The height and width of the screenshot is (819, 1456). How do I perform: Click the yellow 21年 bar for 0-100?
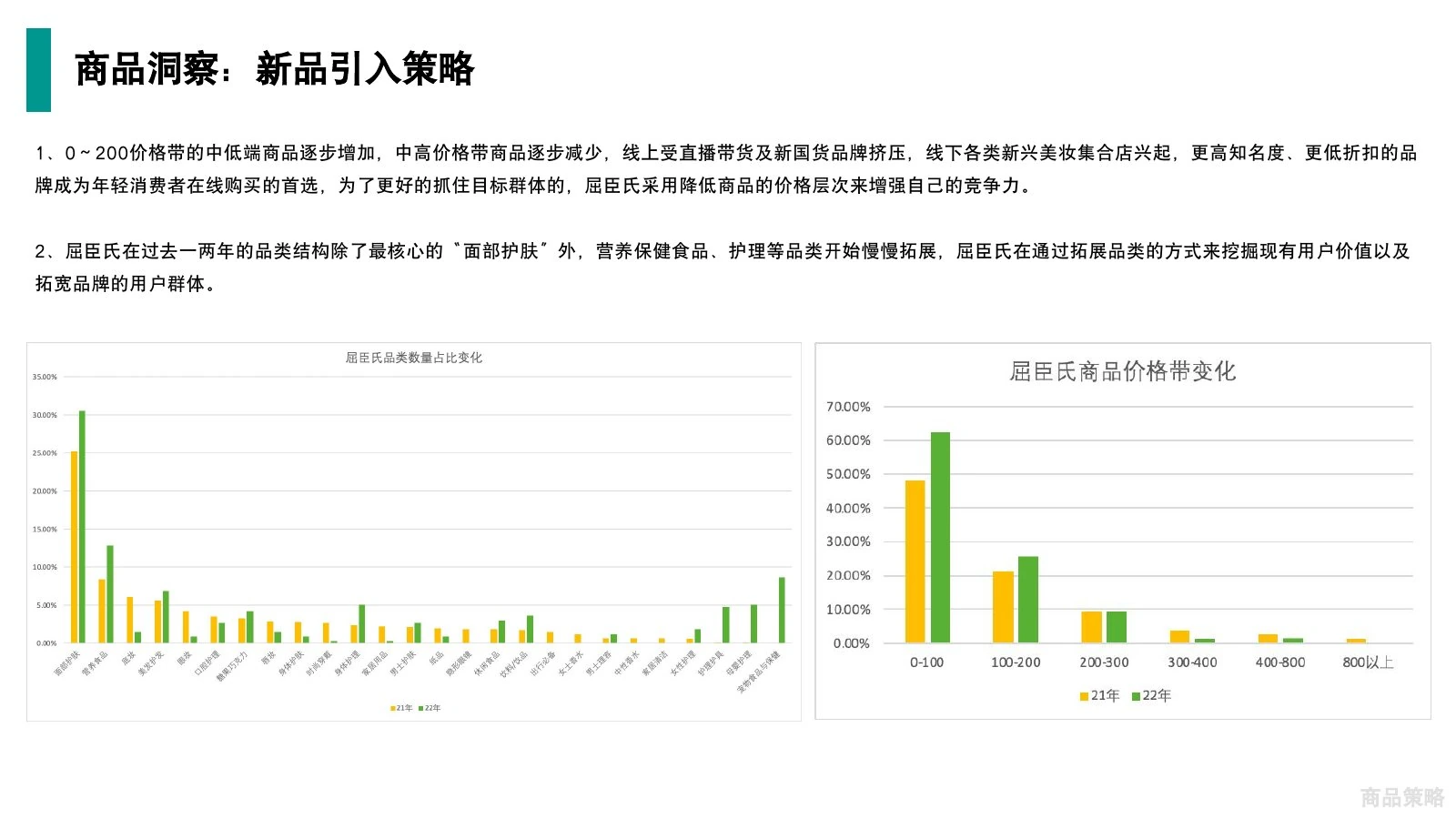click(915, 561)
